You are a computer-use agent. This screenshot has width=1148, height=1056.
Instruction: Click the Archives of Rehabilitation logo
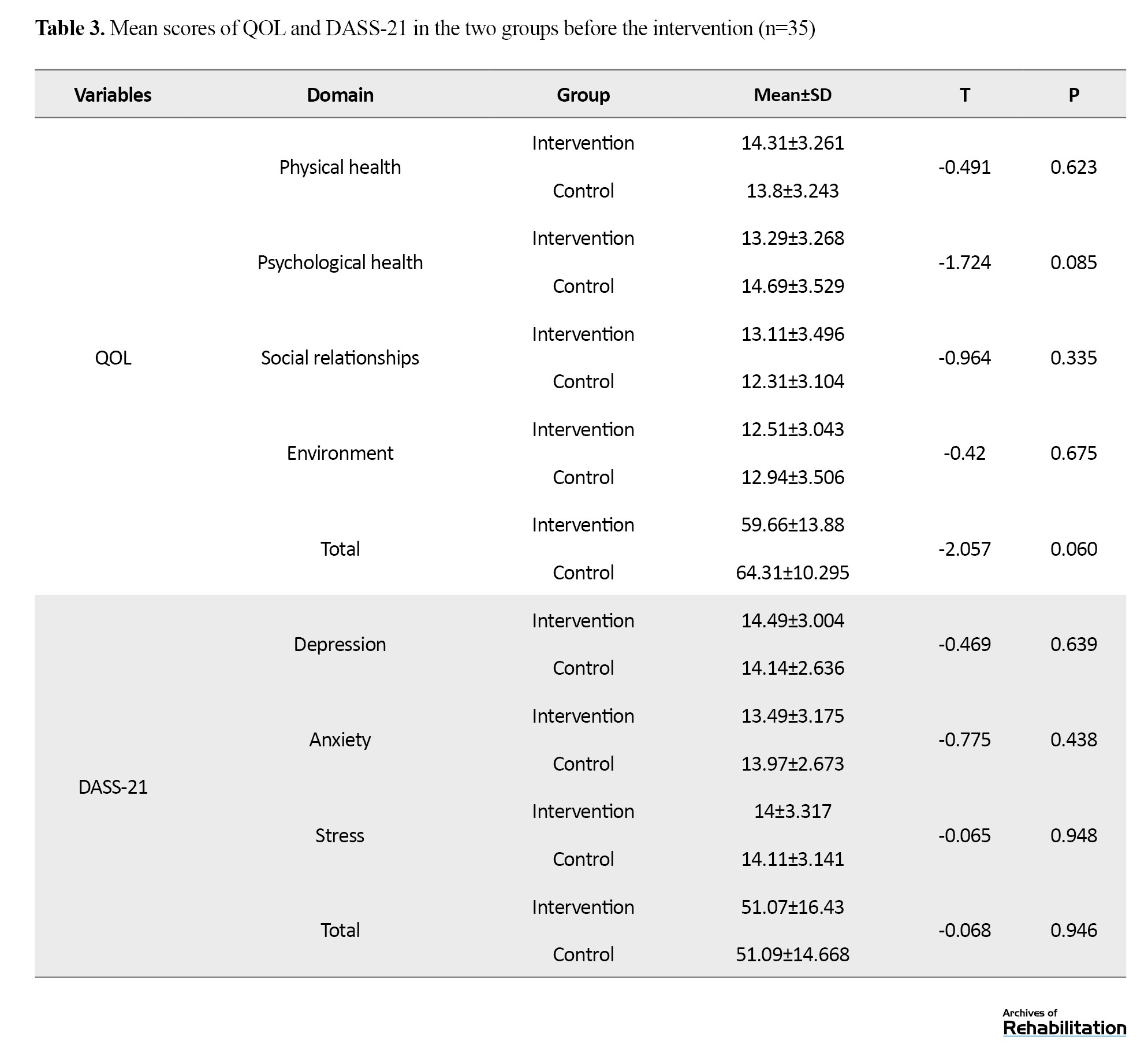pyautogui.click(x=1064, y=1023)
